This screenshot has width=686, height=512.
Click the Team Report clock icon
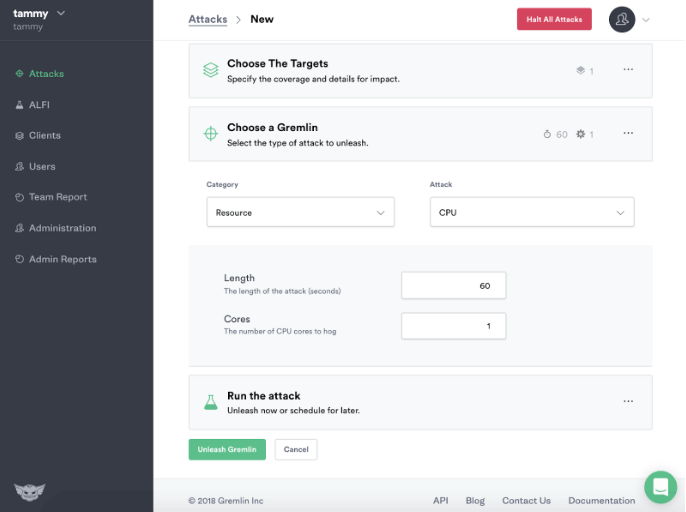(x=19, y=197)
